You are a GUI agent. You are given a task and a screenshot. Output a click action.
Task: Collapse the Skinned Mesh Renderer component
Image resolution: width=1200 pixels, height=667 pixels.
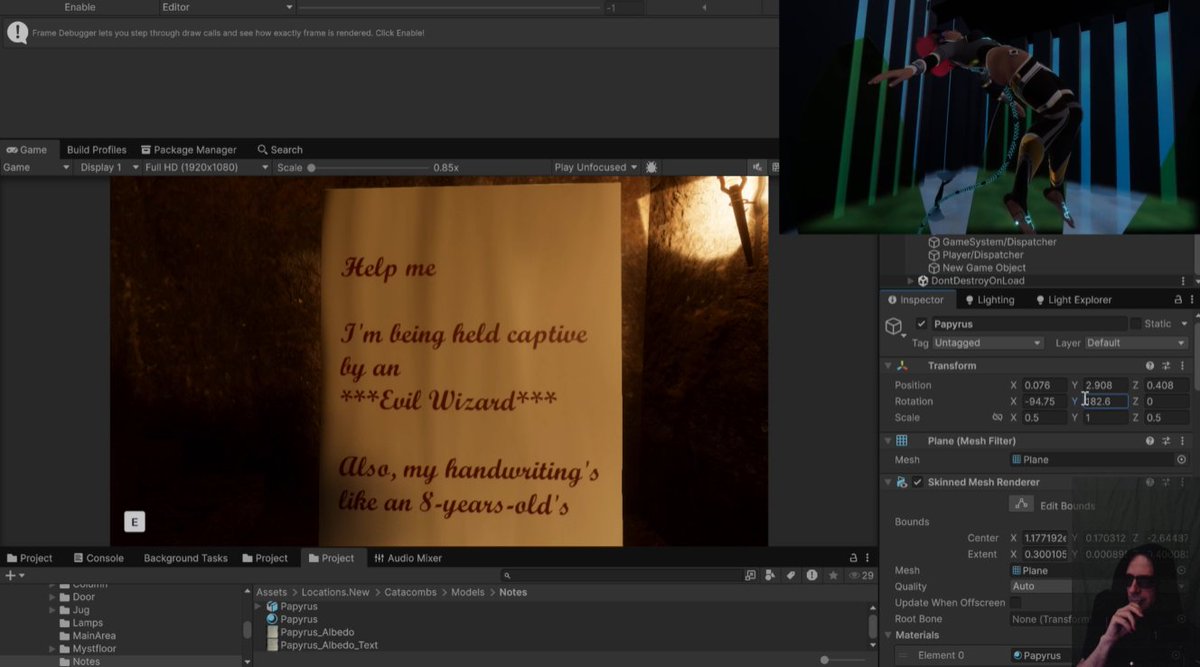coord(887,482)
